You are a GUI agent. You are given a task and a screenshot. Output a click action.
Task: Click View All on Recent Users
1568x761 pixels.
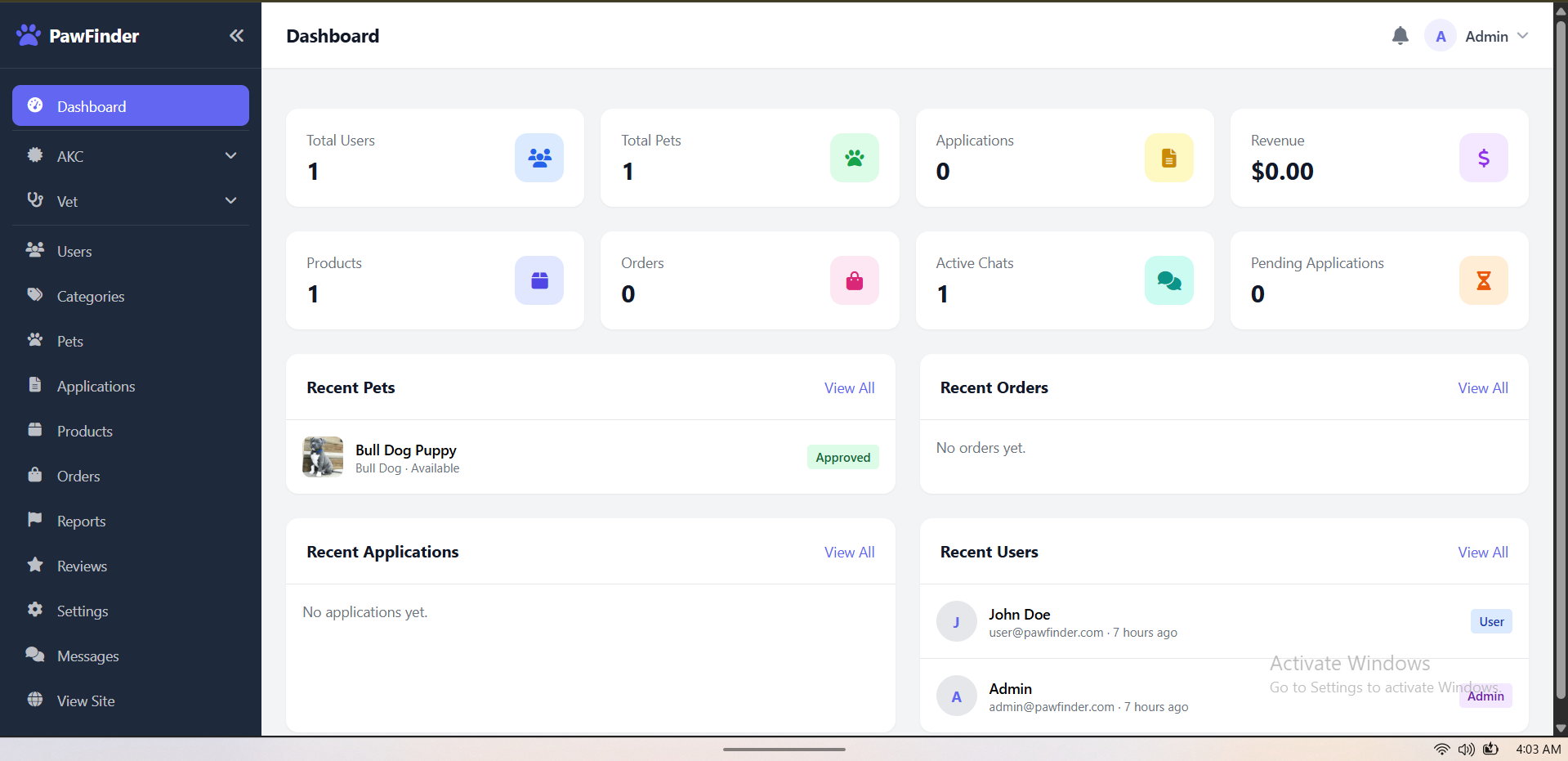[x=1482, y=552]
